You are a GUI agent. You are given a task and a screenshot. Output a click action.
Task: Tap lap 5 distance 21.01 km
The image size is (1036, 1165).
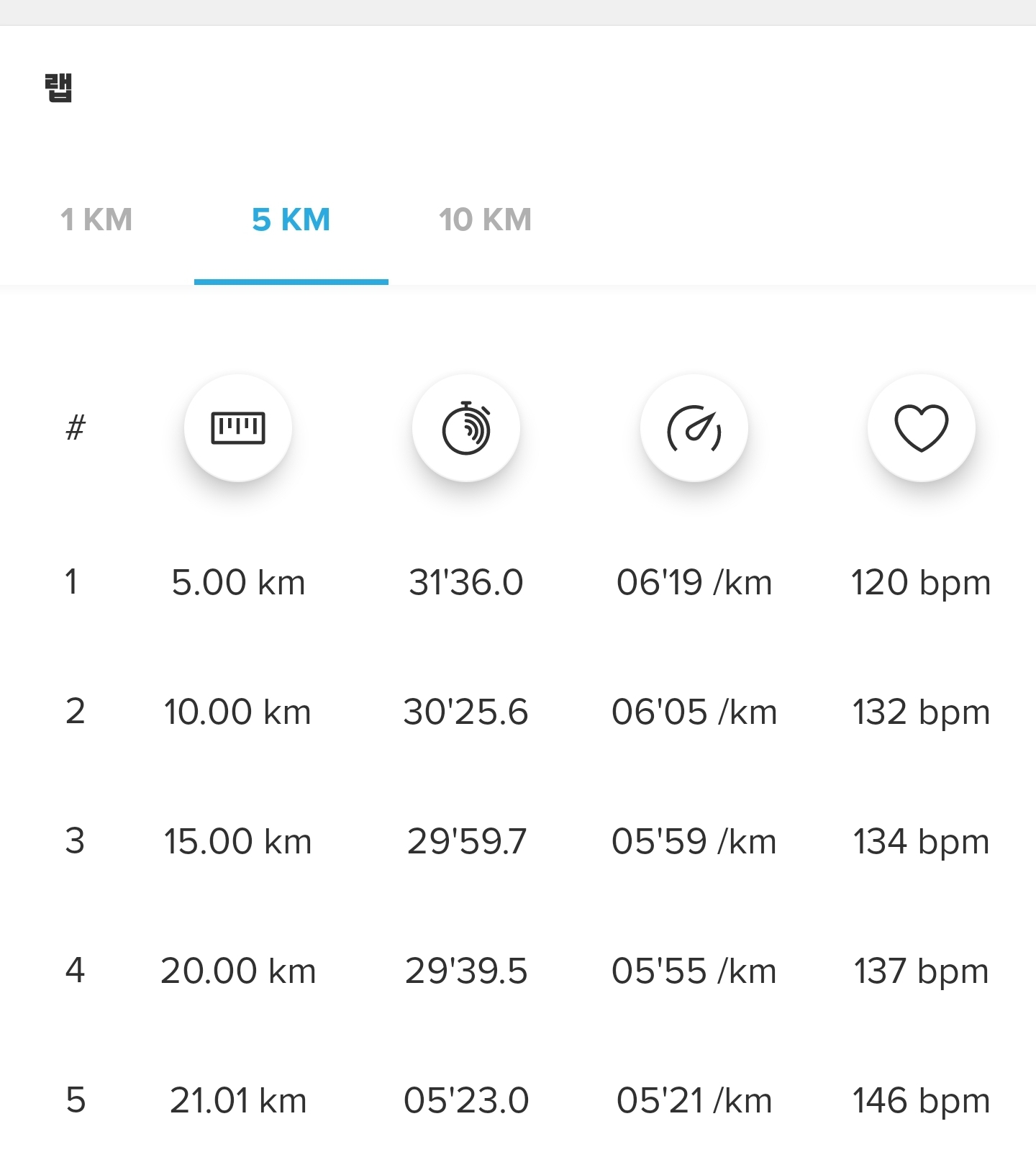pos(238,1100)
